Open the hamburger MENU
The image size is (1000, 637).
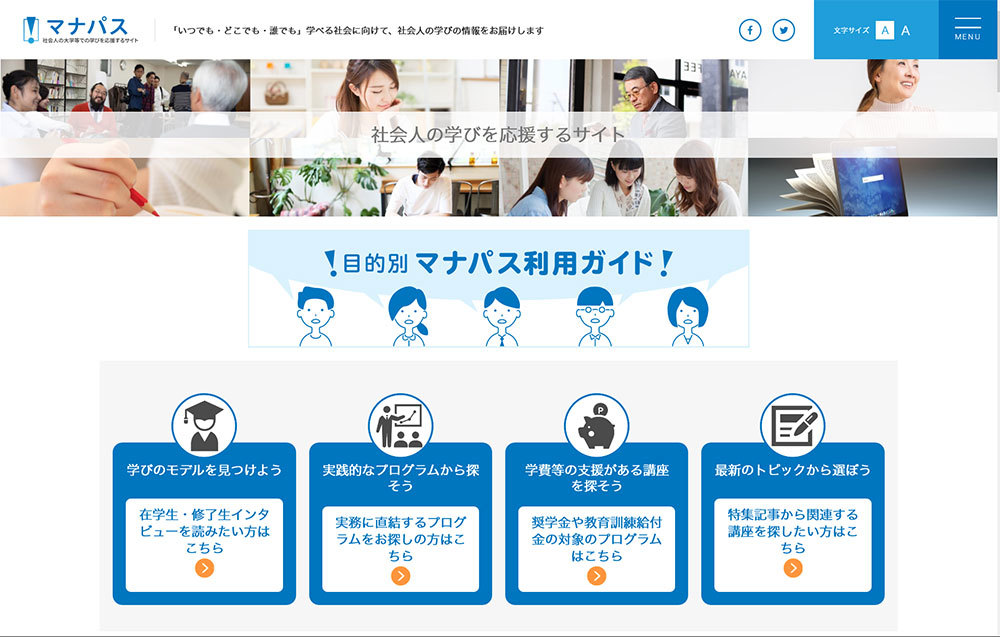click(x=967, y=29)
